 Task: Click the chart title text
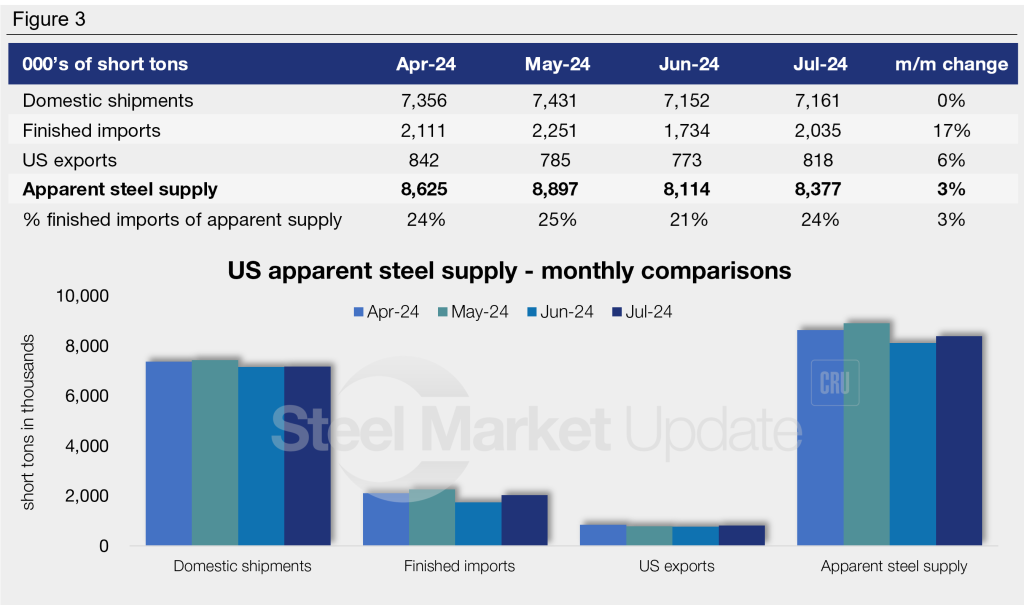tap(509, 270)
